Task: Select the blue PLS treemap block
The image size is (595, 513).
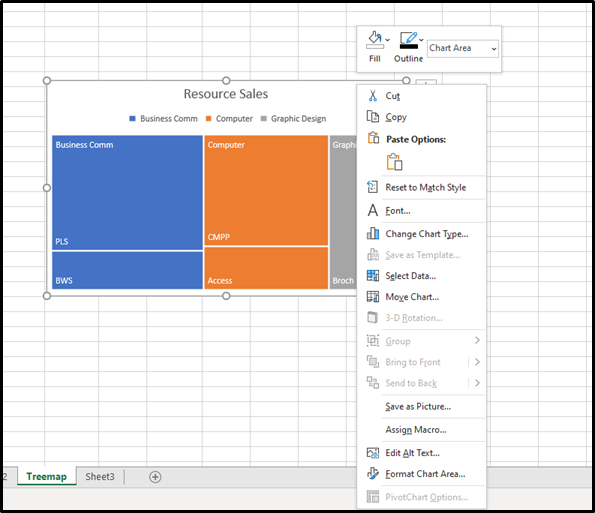Action: tap(127, 193)
